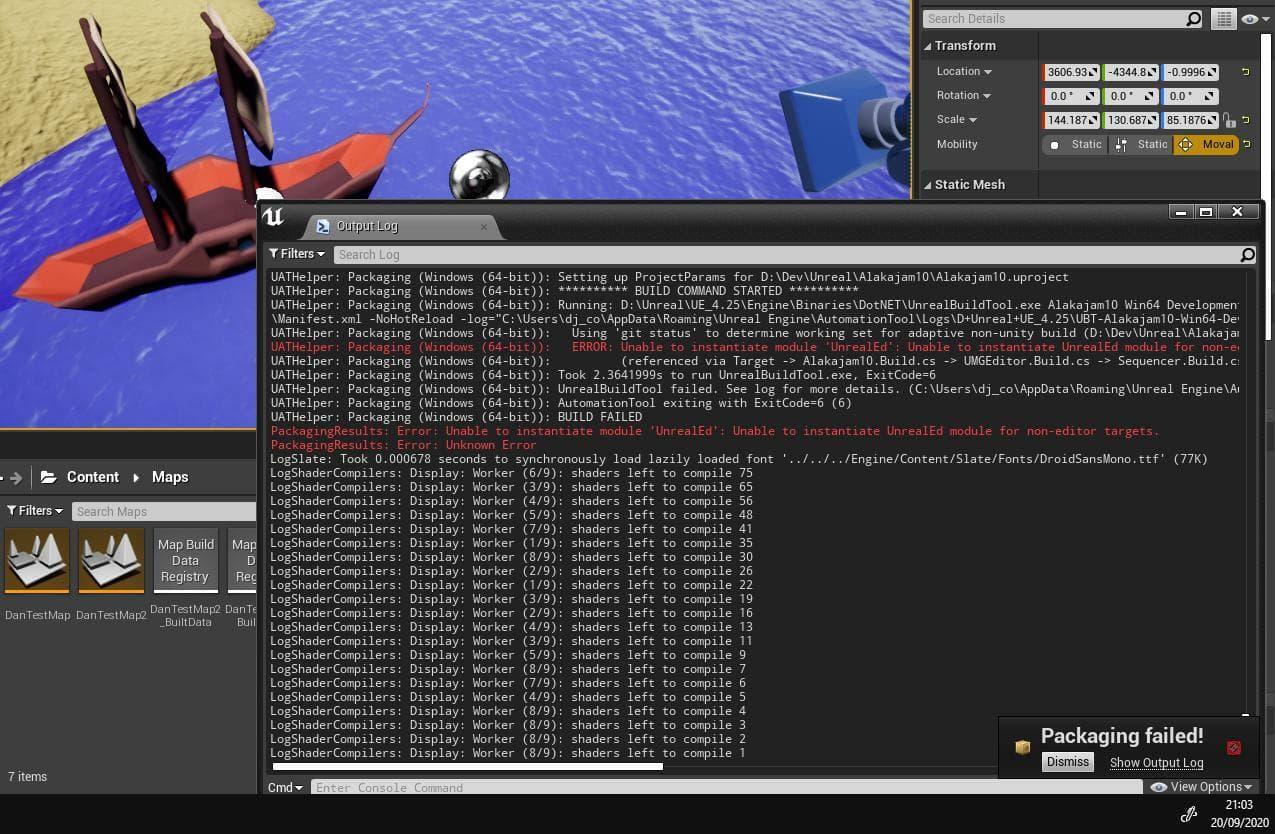Dismiss the Packaging failed notification
Image resolution: width=1275 pixels, height=834 pixels.
1067,762
